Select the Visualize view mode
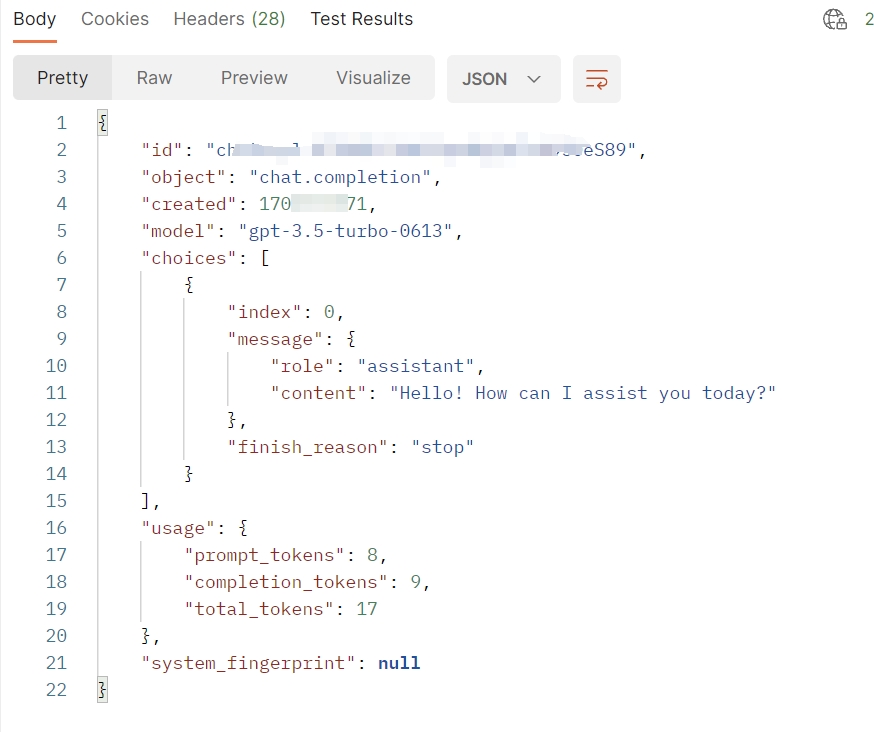The height and width of the screenshot is (732, 874). 373,78
